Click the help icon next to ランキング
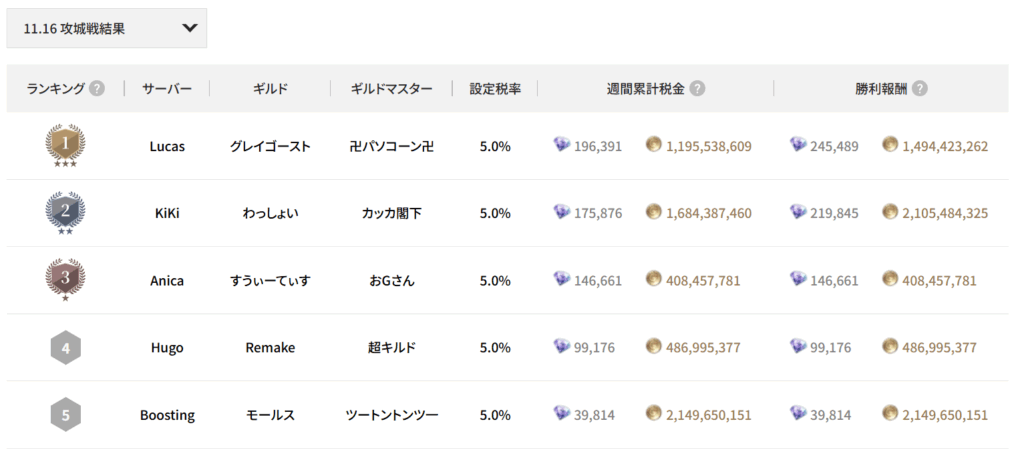The image size is (1024, 464). click(x=97, y=88)
